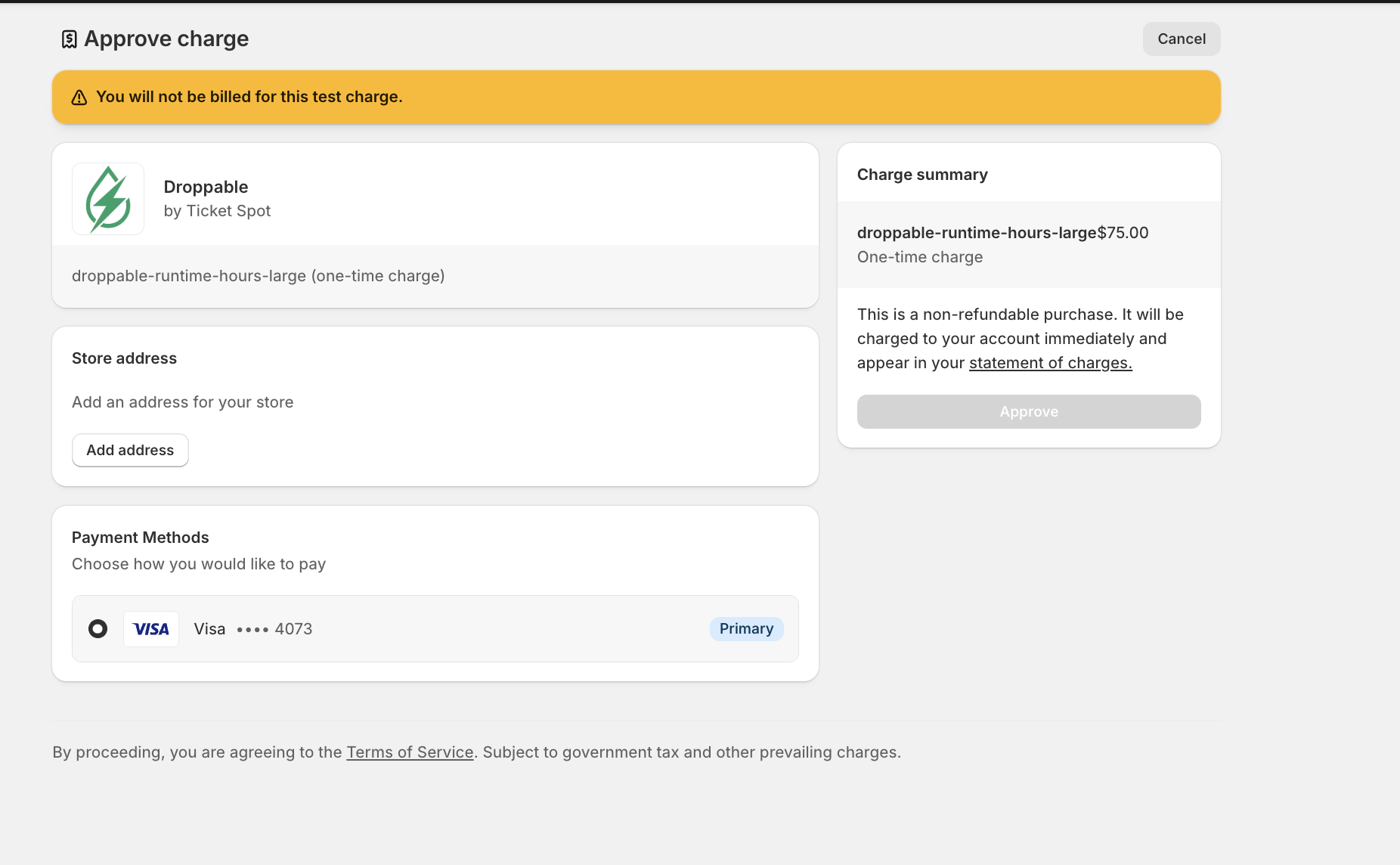Image resolution: width=1400 pixels, height=865 pixels.
Task: Click the Payment Methods heading
Action: 140,538
